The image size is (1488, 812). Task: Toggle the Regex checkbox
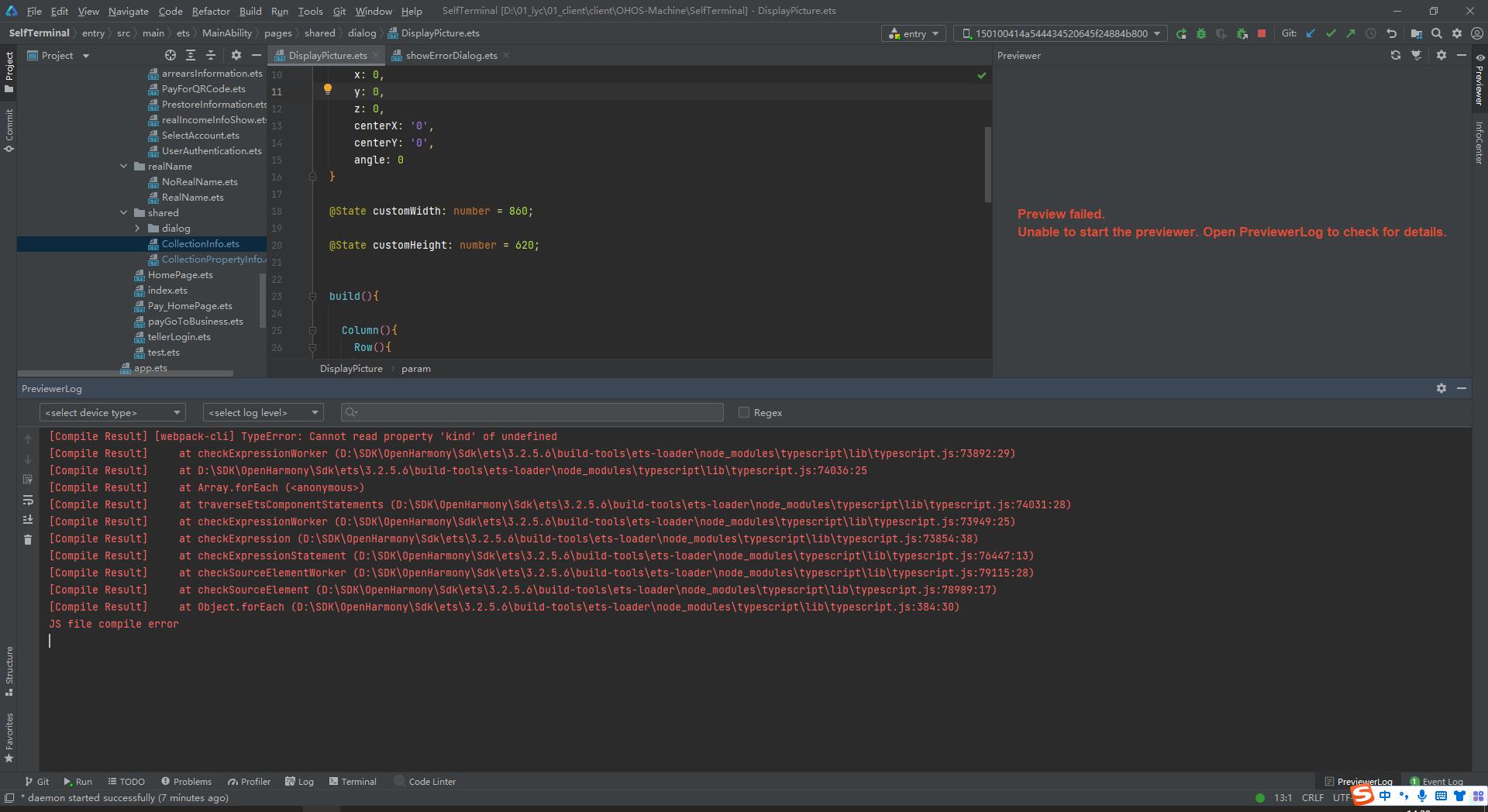click(744, 412)
